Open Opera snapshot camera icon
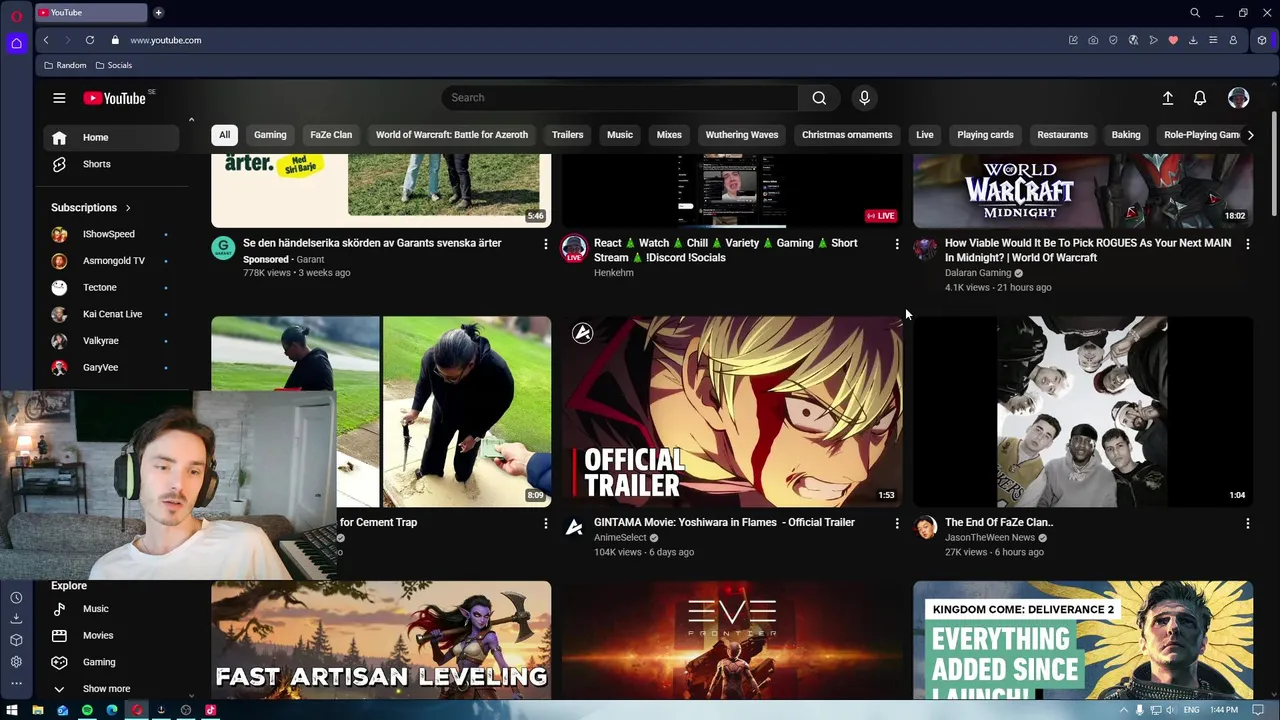The height and width of the screenshot is (720, 1280). (x=1093, y=40)
